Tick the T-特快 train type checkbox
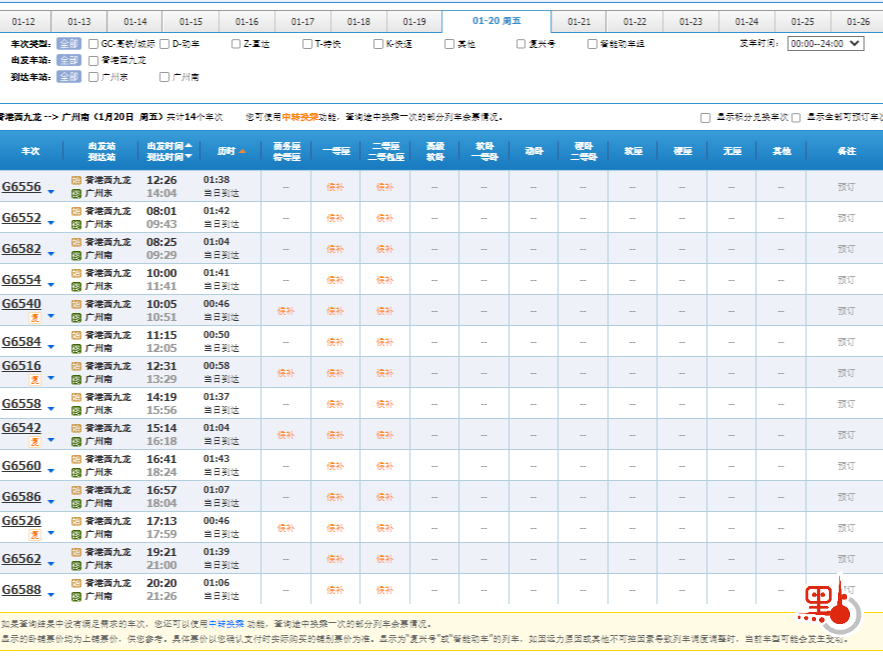Screen dimensions: 883x656 click(307, 44)
